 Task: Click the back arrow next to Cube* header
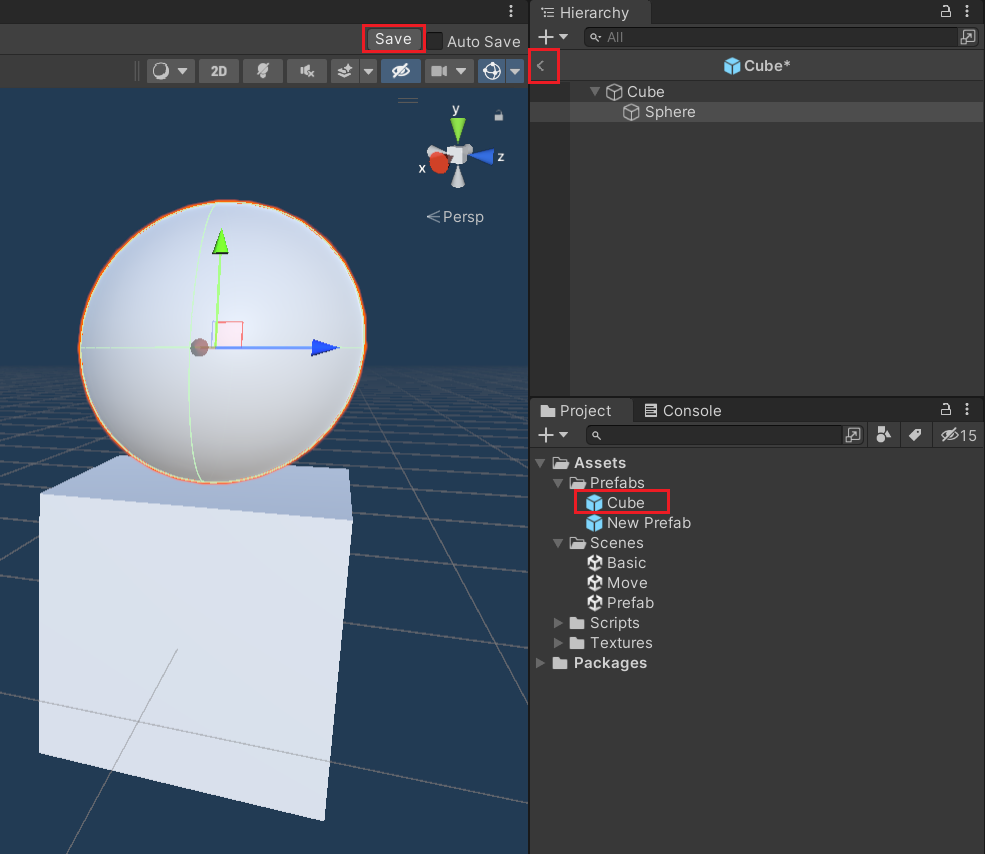(542, 66)
